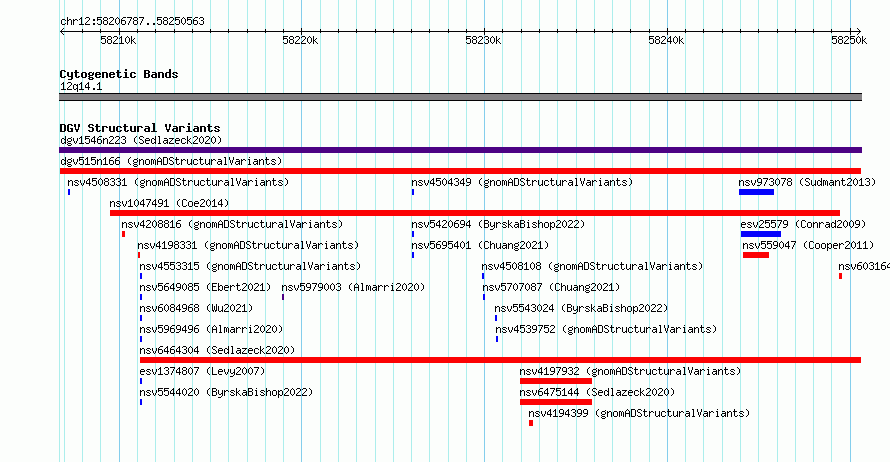Open dgv515n166 gnomADStructuralVariants label
The image size is (890, 462).
pyautogui.click(x=171, y=161)
